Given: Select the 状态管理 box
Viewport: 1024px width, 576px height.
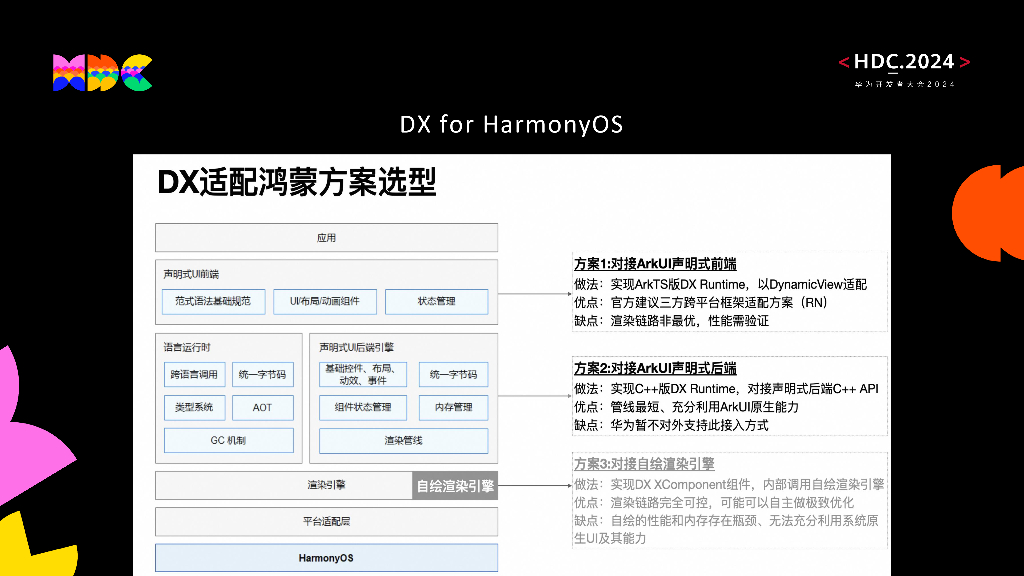Looking at the screenshot, I should 436,302.
